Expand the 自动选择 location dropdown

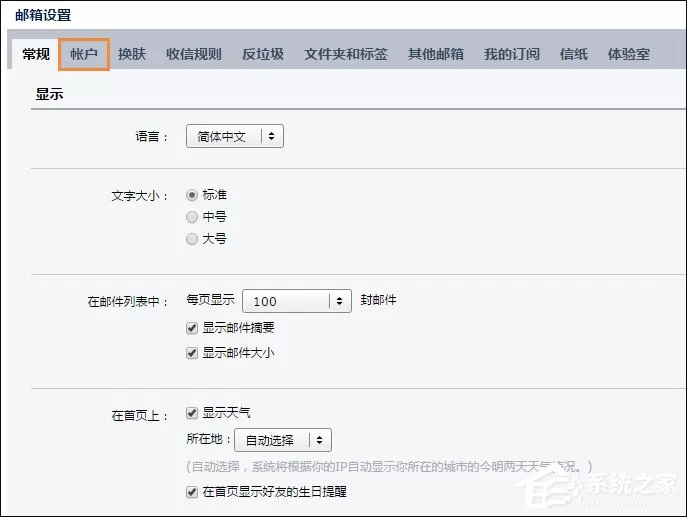(283, 440)
